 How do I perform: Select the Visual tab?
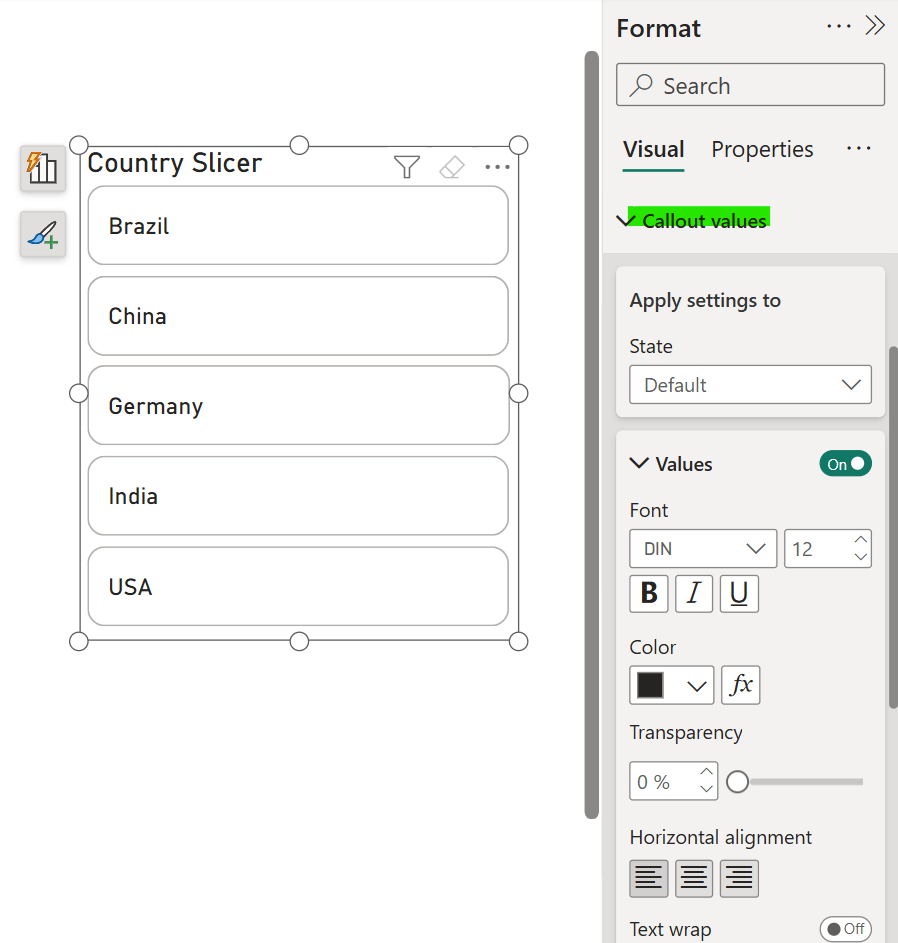pos(654,150)
